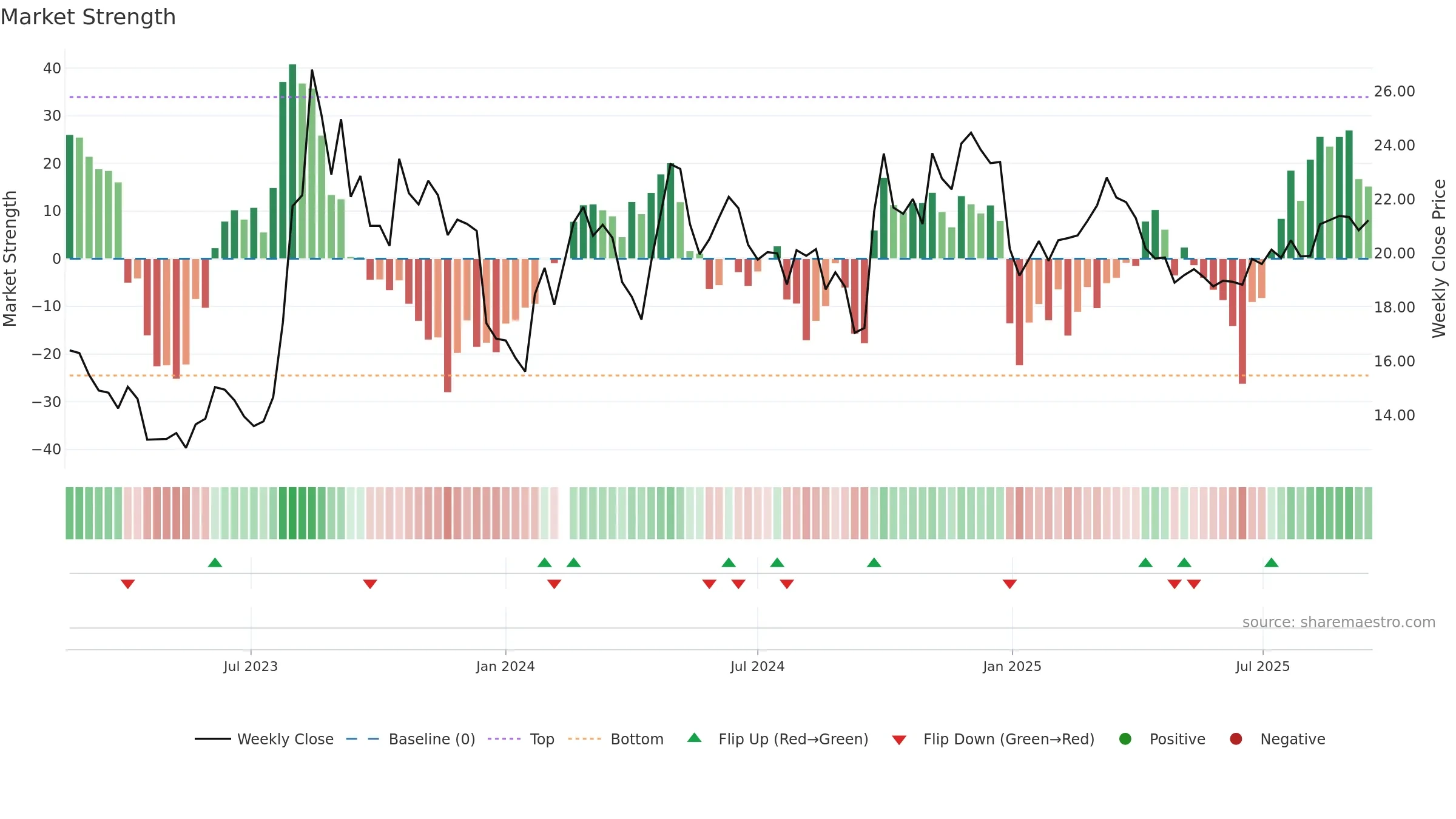Click the green Positive dot in legend
This screenshot has width=1456, height=819.
click(1125, 739)
